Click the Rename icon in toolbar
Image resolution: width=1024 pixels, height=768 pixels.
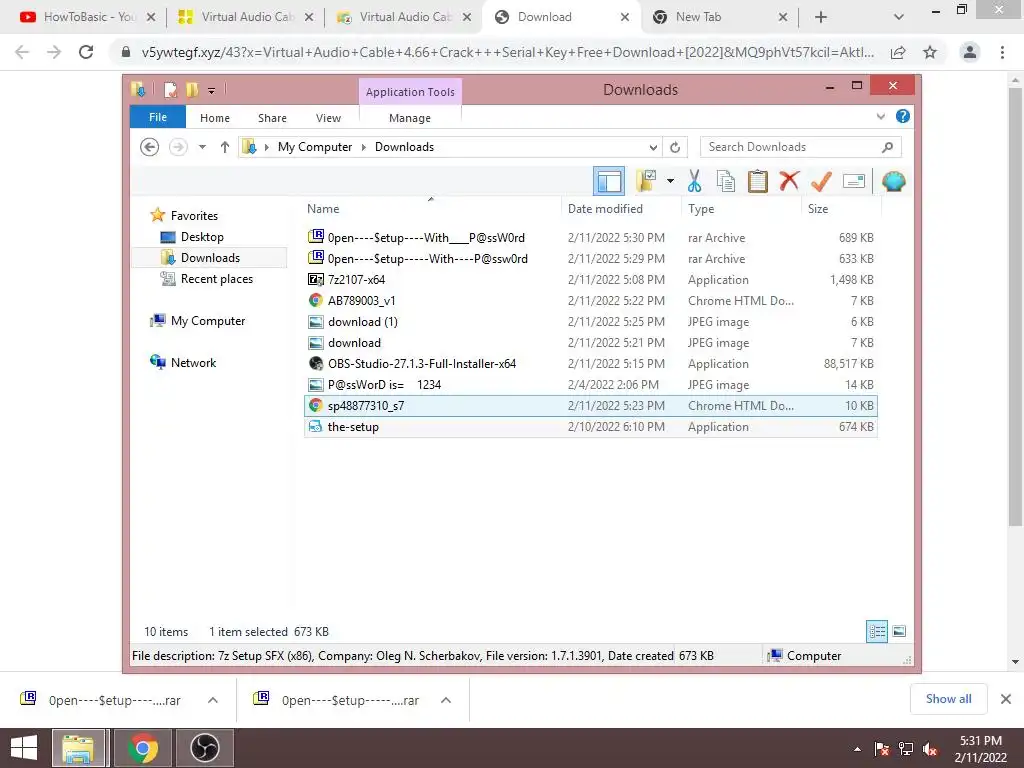tap(854, 181)
